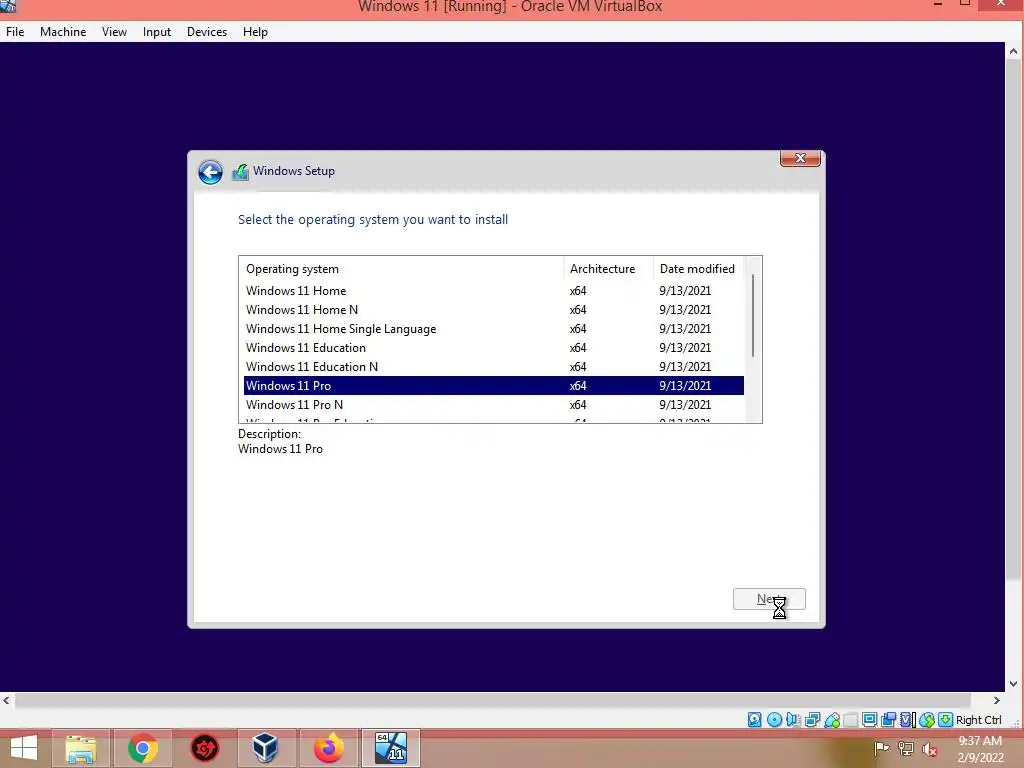Viewport: 1024px width, 768px height.
Task: Click the audio speaker icon in VirtualBox status bar
Action: click(793, 720)
